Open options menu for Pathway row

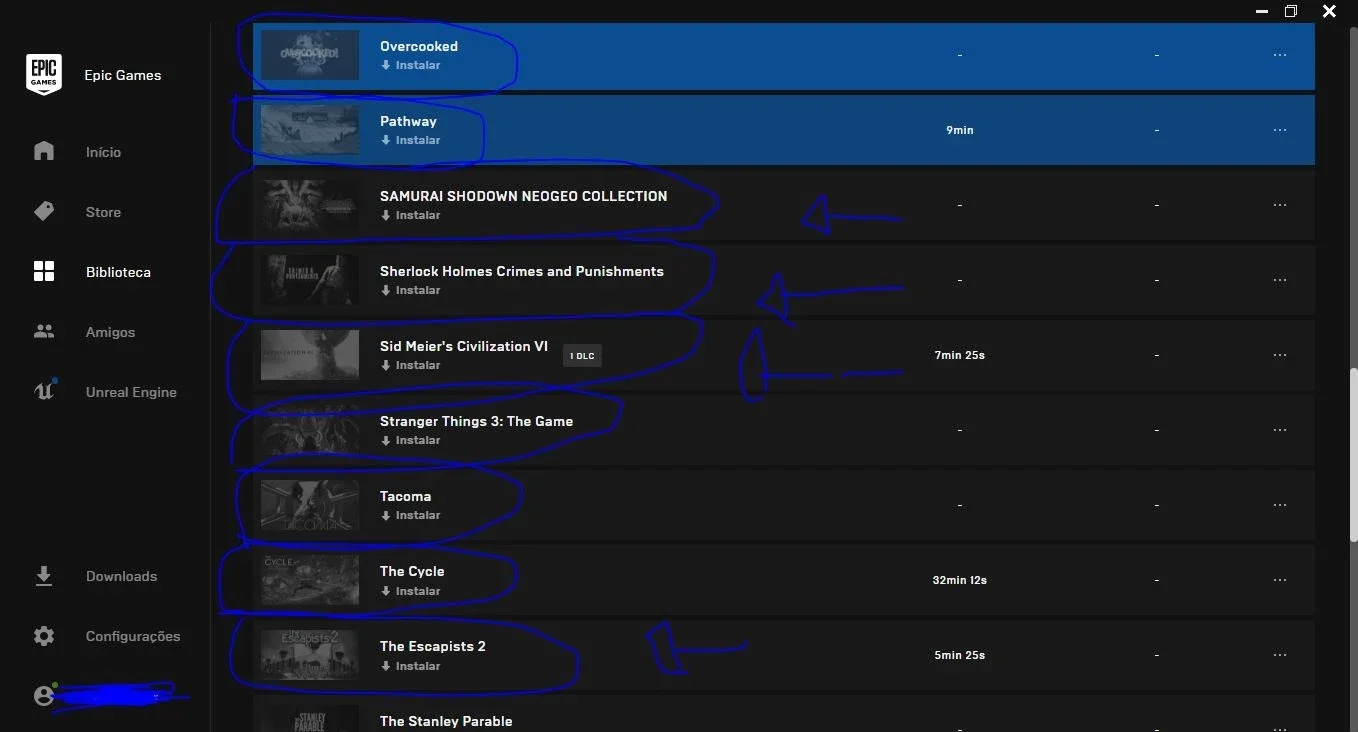click(1280, 130)
